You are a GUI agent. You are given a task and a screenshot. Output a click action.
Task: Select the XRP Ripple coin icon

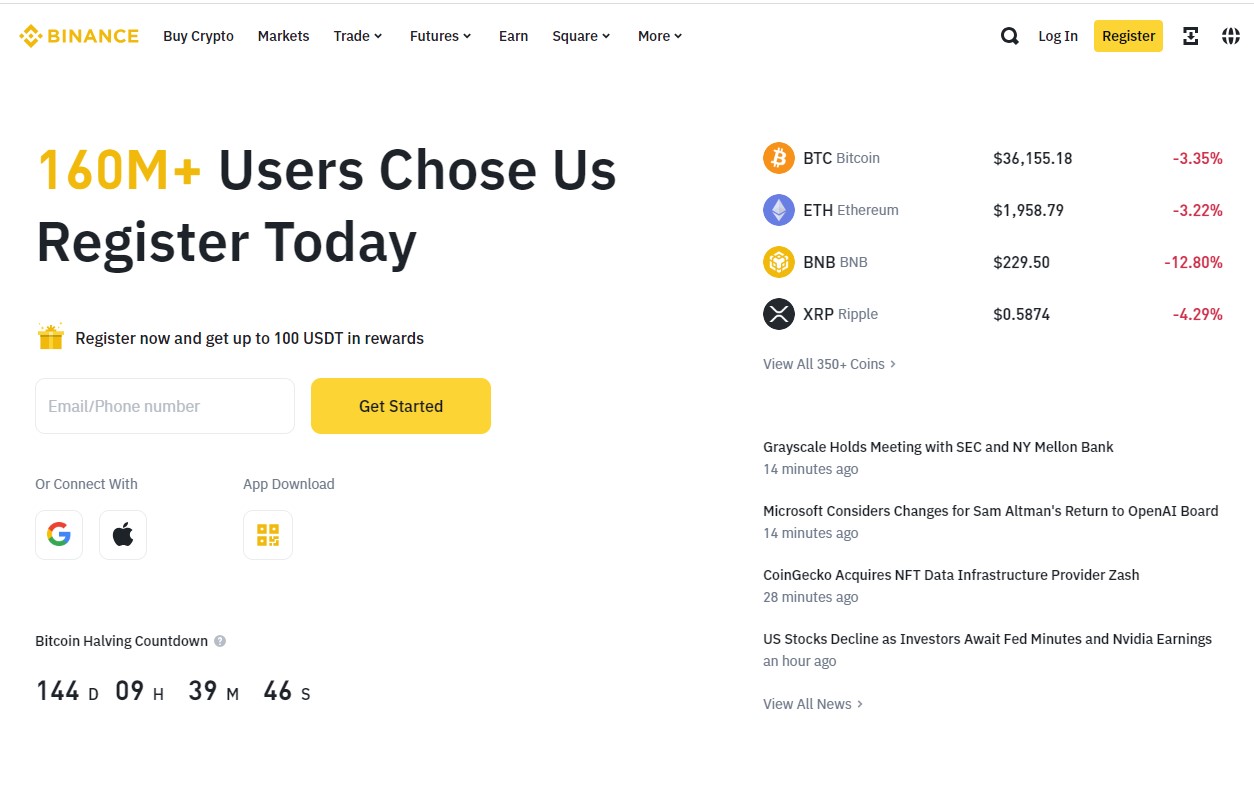779,314
